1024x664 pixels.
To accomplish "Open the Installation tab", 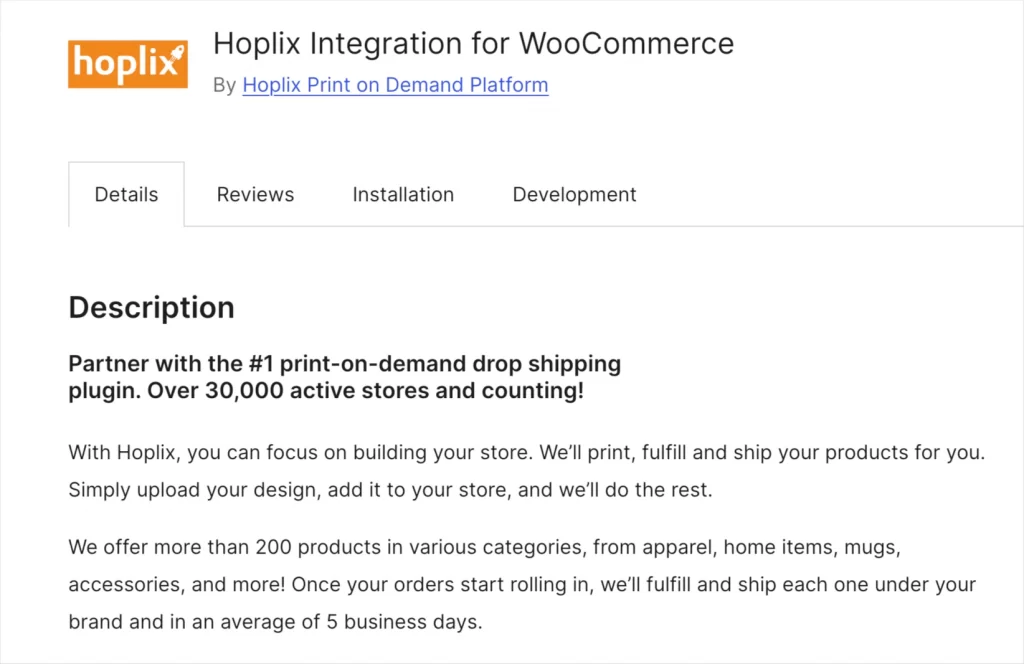I will (x=403, y=194).
